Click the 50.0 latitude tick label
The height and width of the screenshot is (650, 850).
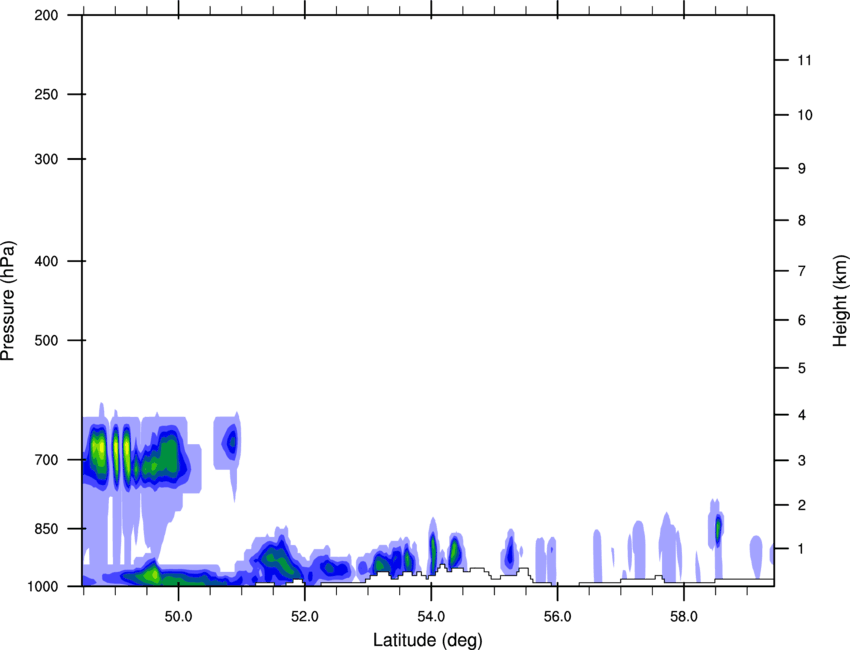click(178, 617)
